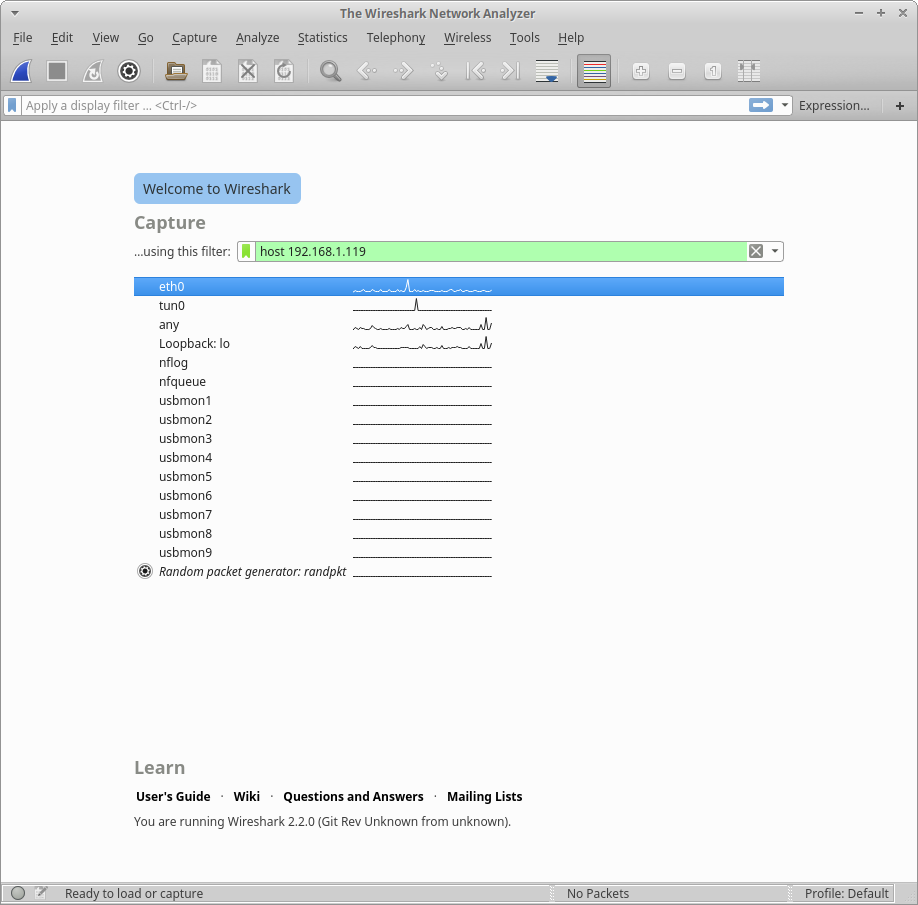Open the capture filter history dropdown
This screenshot has width=918, height=905.
pyautogui.click(x=775, y=251)
